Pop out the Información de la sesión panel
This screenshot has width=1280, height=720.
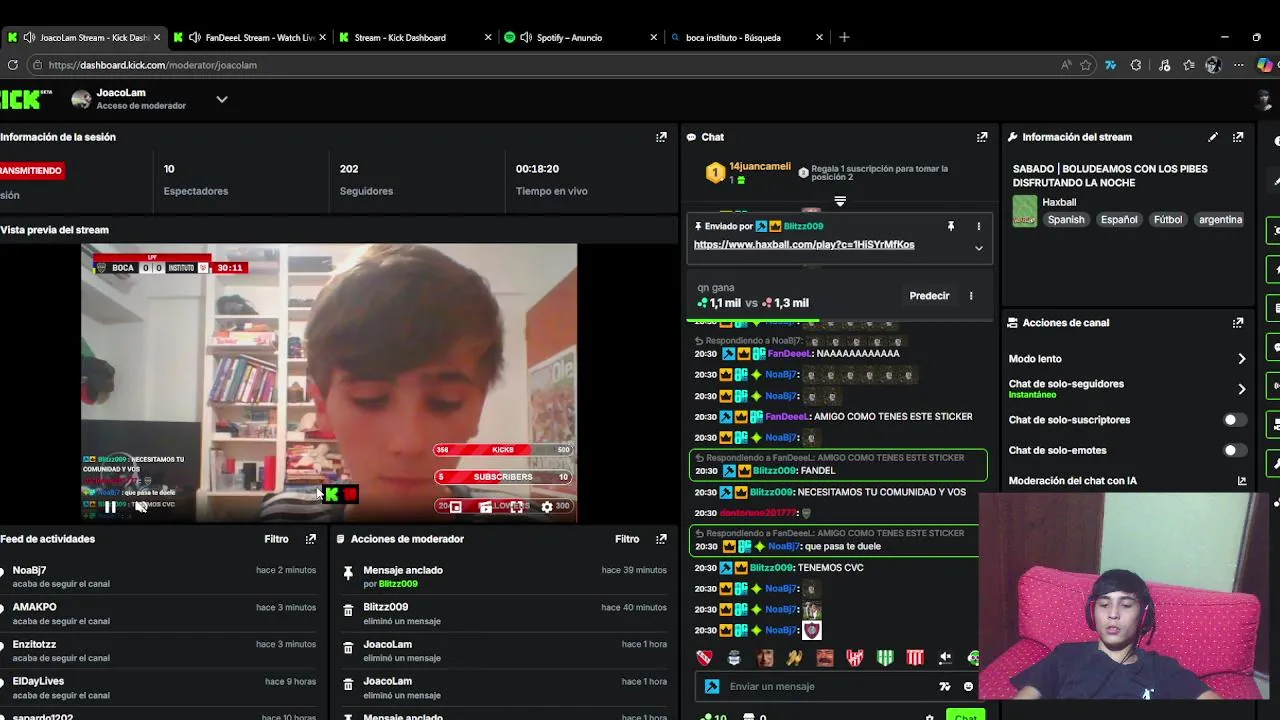[x=661, y=137]
